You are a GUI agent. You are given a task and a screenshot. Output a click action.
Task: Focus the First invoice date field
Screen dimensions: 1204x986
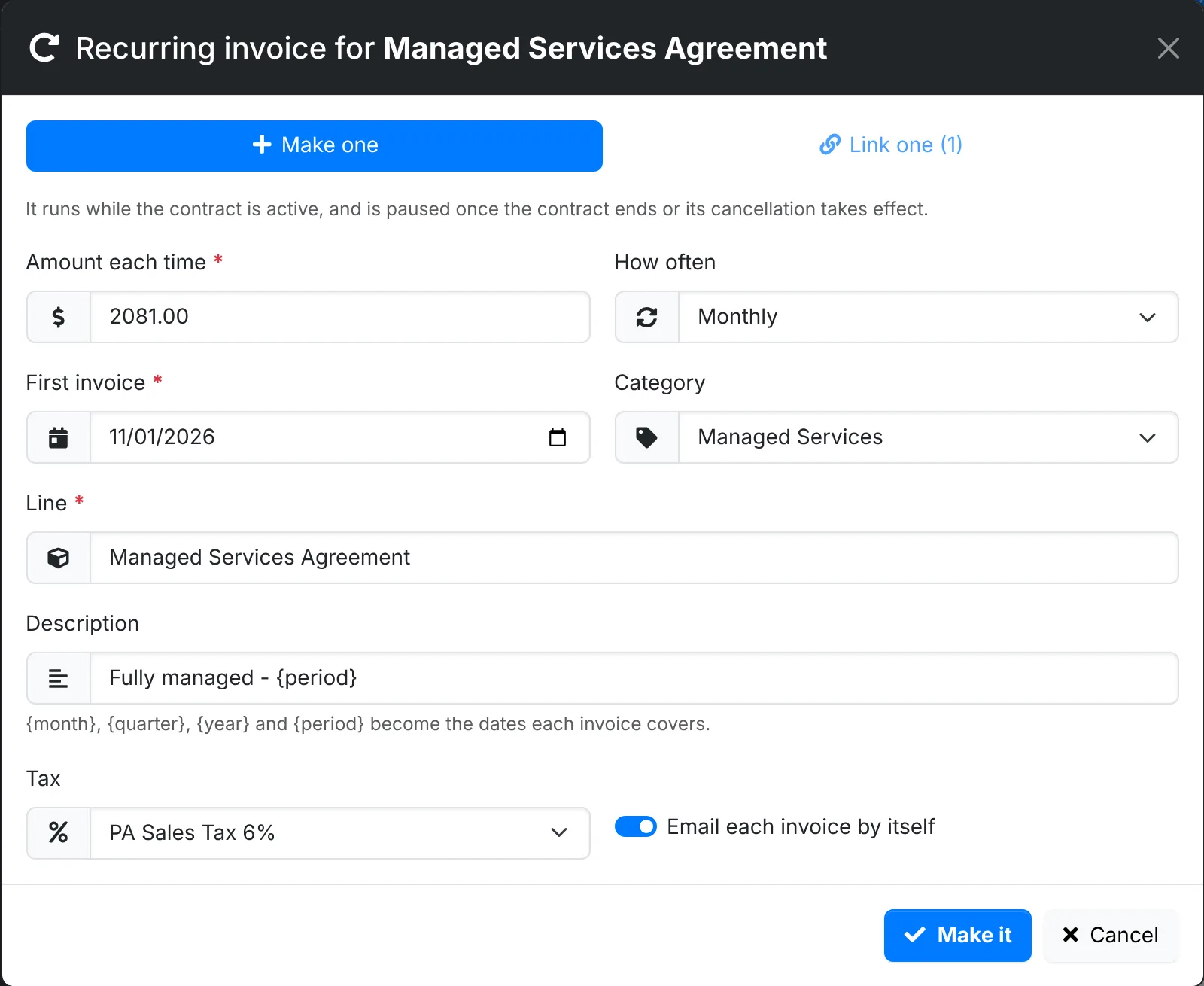(340, 437)
